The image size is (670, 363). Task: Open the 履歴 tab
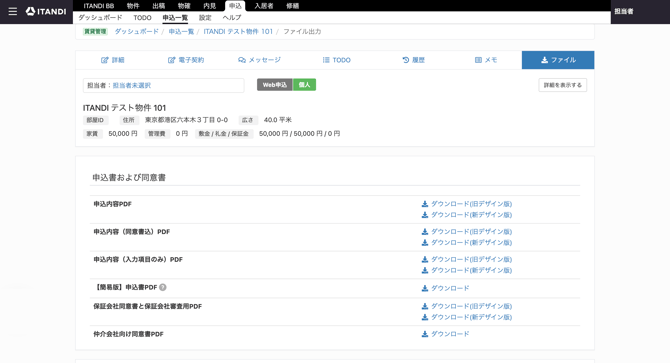point(414,60)
